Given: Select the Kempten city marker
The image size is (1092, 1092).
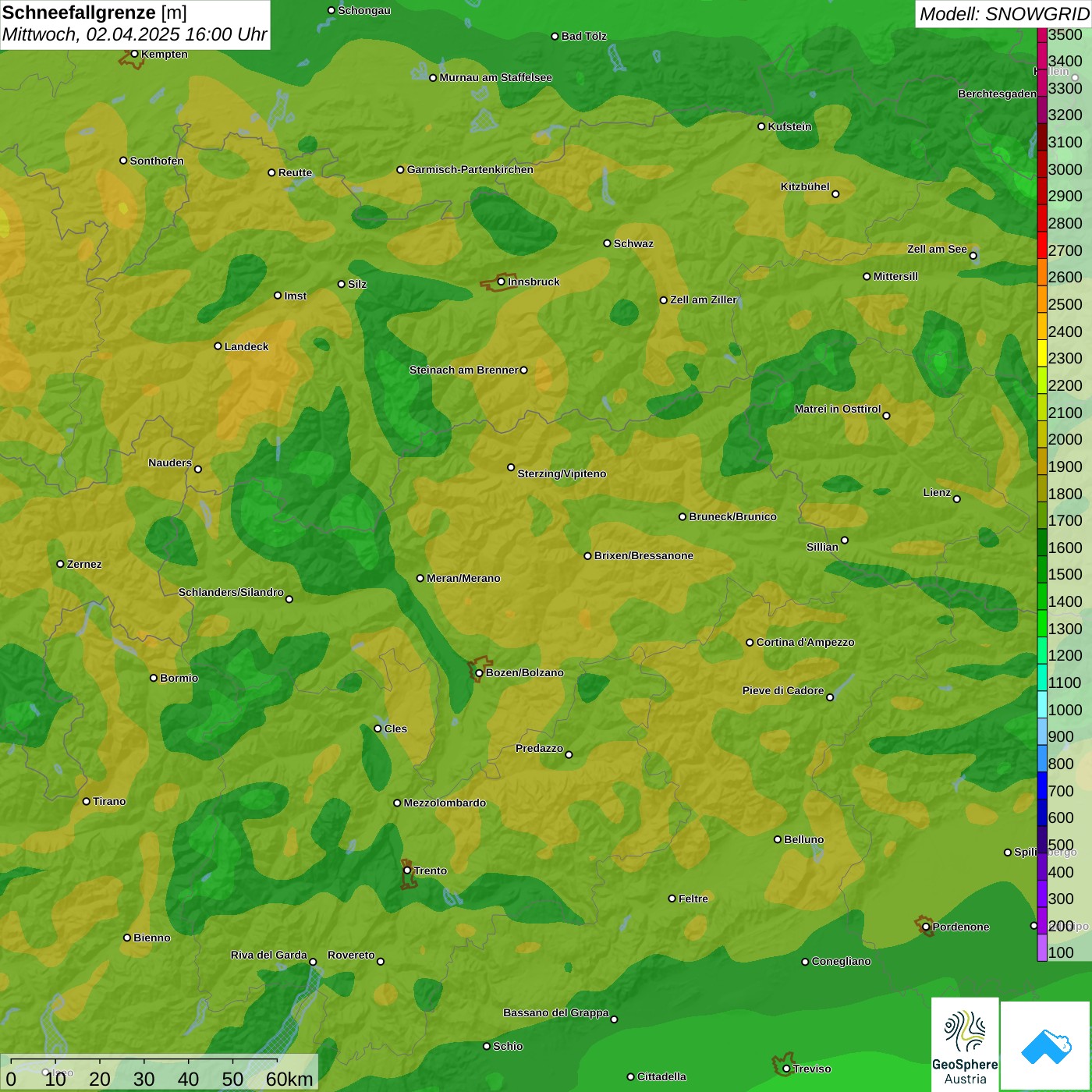Looking at the screenshot, I should 134,54.
